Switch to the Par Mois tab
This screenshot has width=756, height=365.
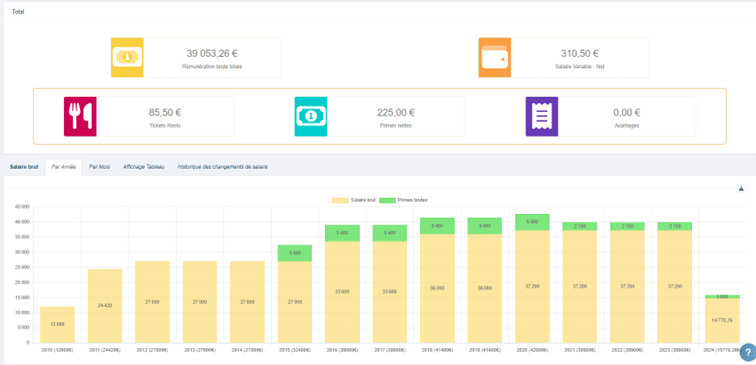click(99, 167)
